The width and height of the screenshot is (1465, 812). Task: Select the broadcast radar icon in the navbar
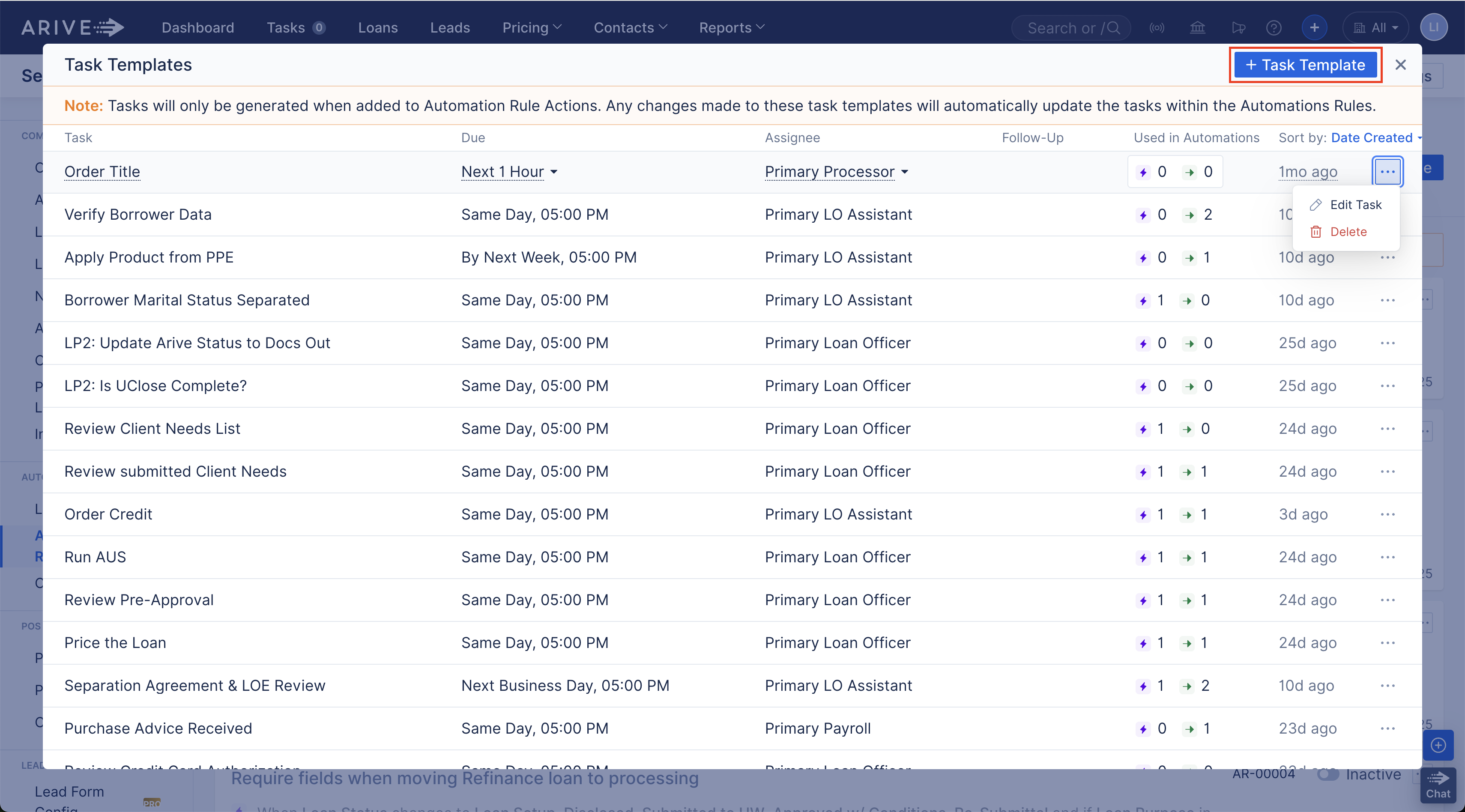coord(1157,27)
